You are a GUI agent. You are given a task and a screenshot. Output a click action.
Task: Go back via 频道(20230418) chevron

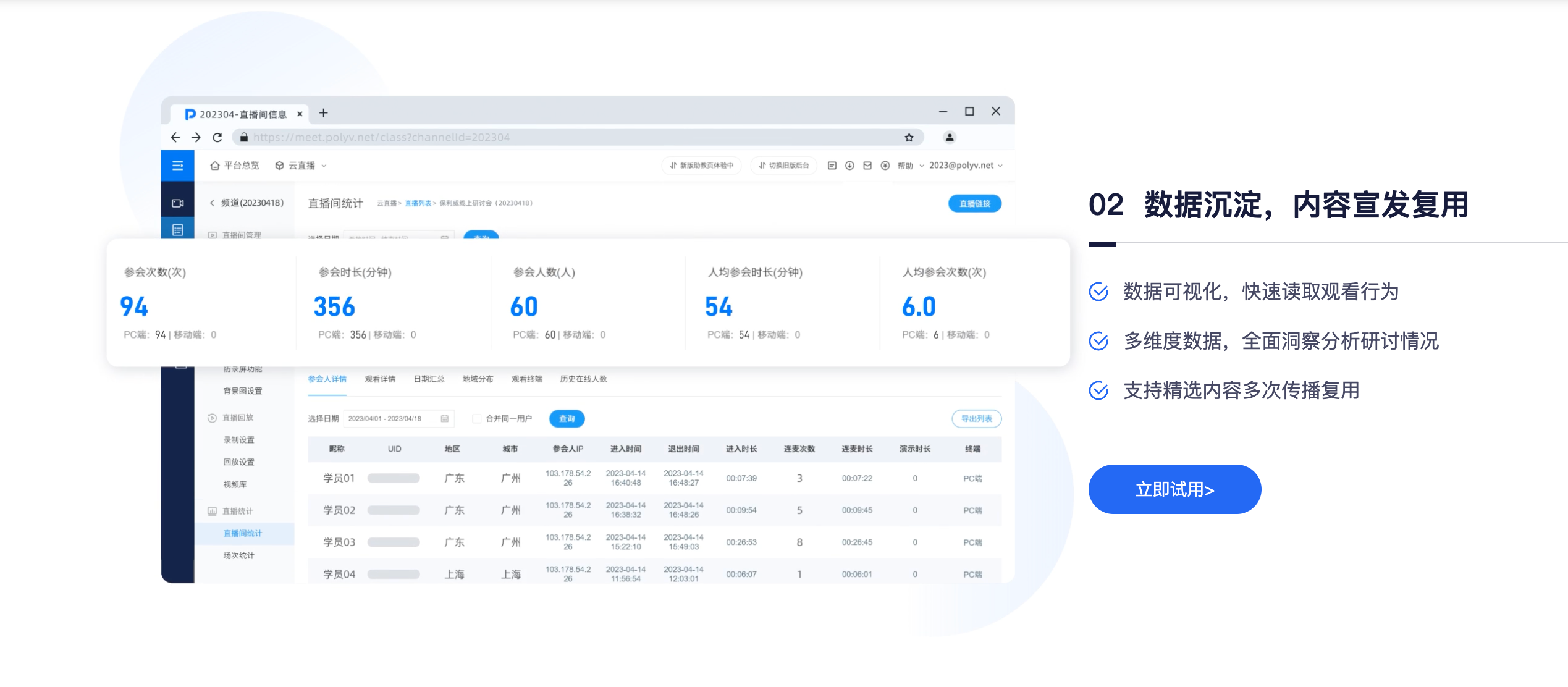pyautogui.click(x=212, y=203)
